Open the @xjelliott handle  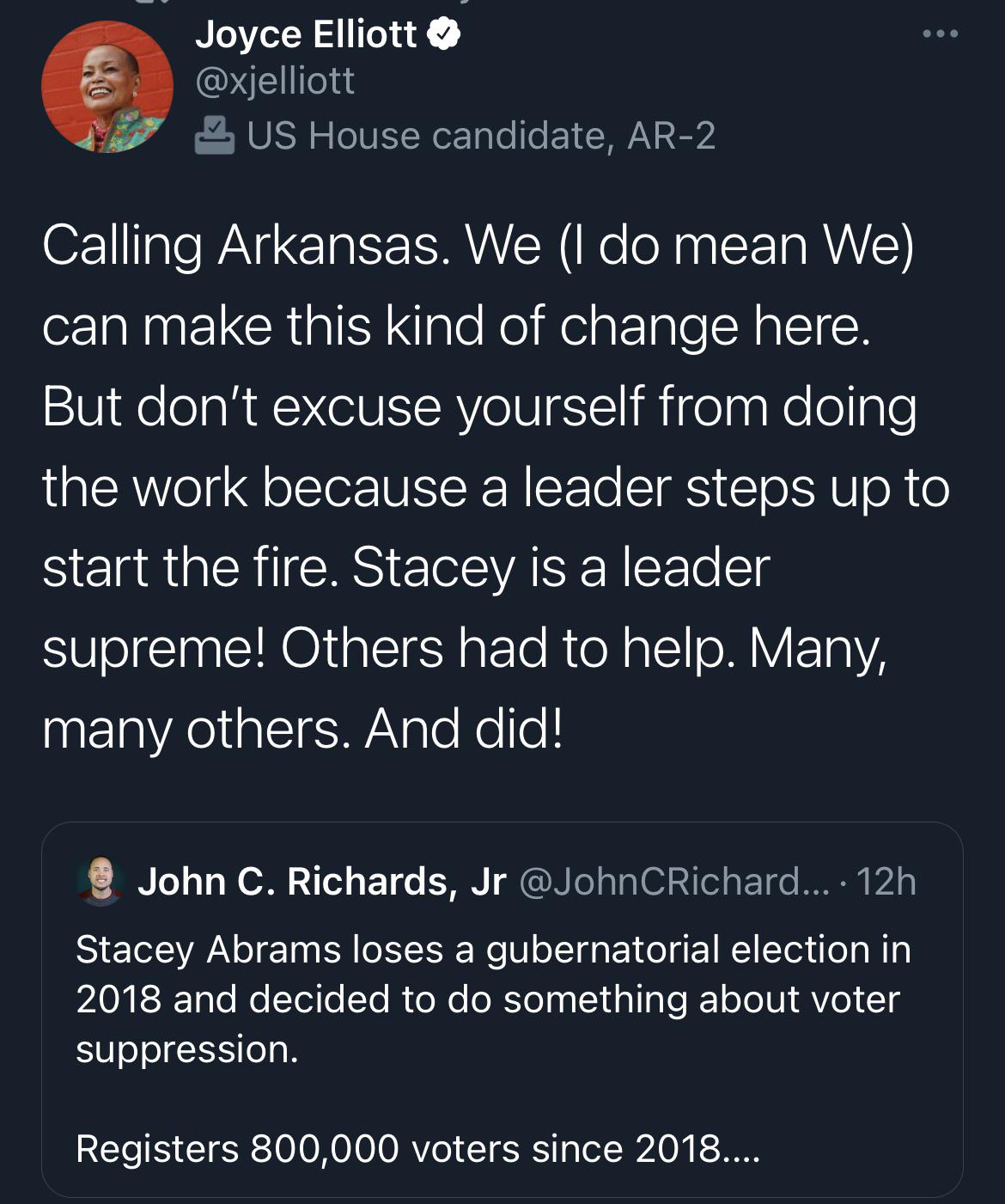275,82
